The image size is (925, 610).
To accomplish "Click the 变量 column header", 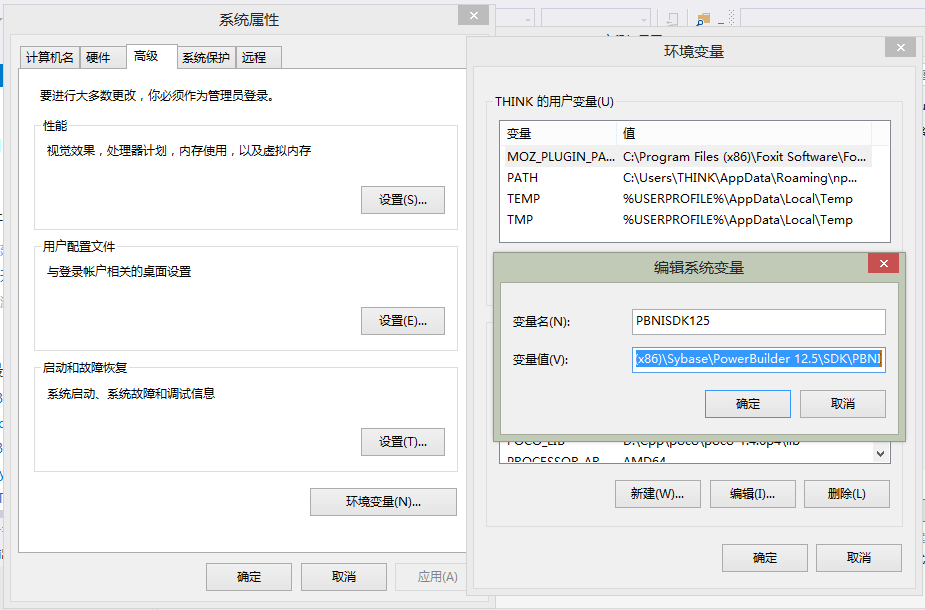I will pos(558,134).
